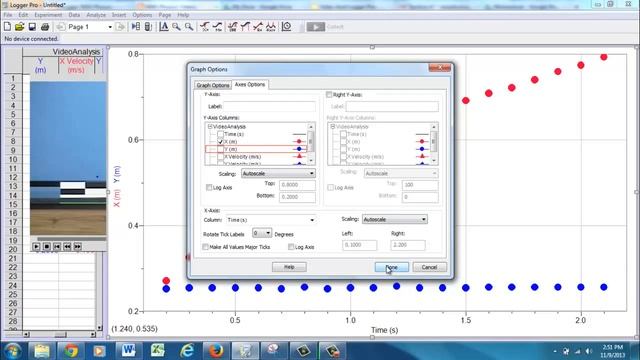The height and width of the screenshot is (360, 640).
Task: Open the Y-axis Scaling dropdown
Action: [x=278, y=173]
